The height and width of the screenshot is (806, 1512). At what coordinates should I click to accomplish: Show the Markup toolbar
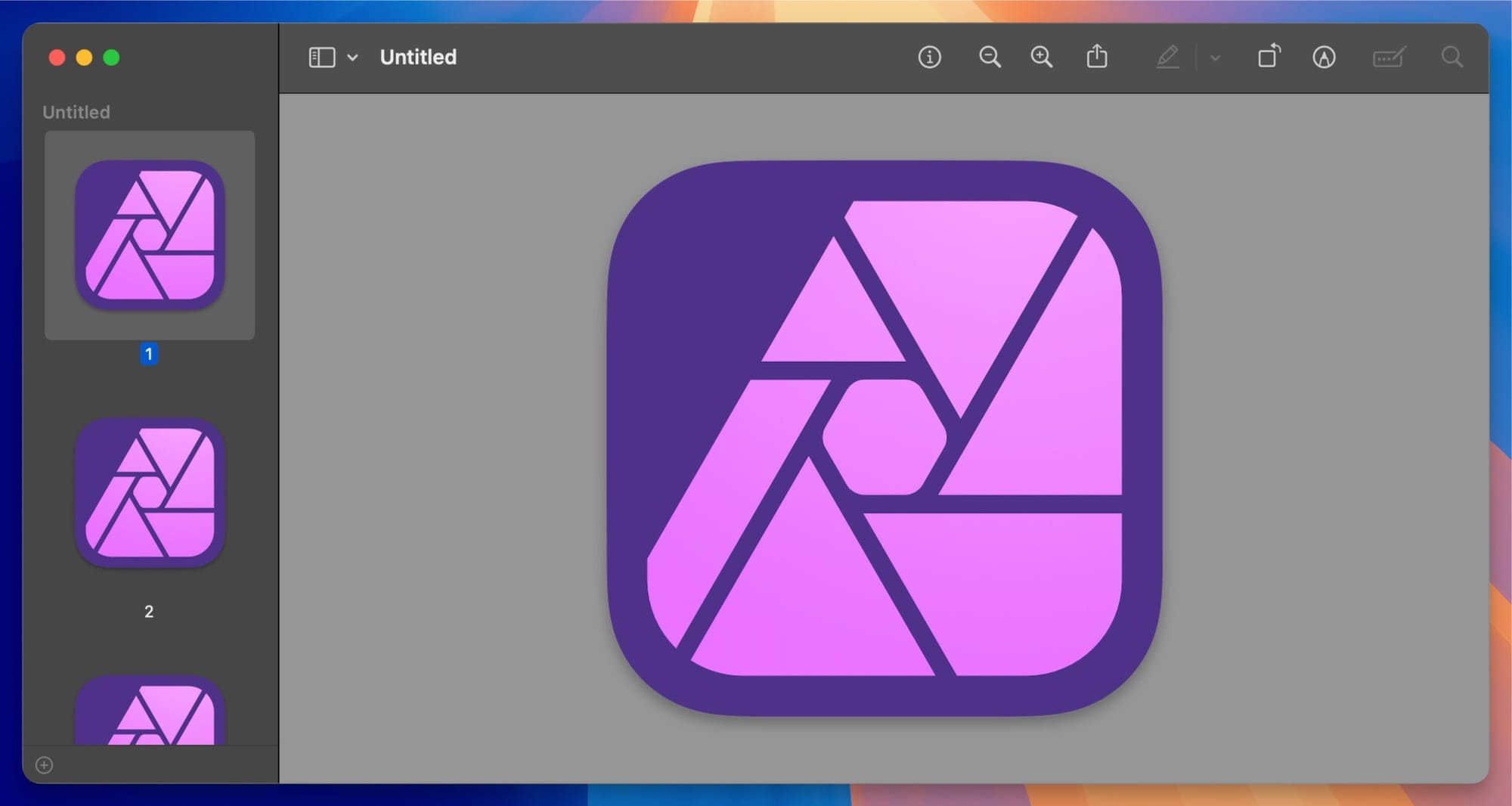1324,57
